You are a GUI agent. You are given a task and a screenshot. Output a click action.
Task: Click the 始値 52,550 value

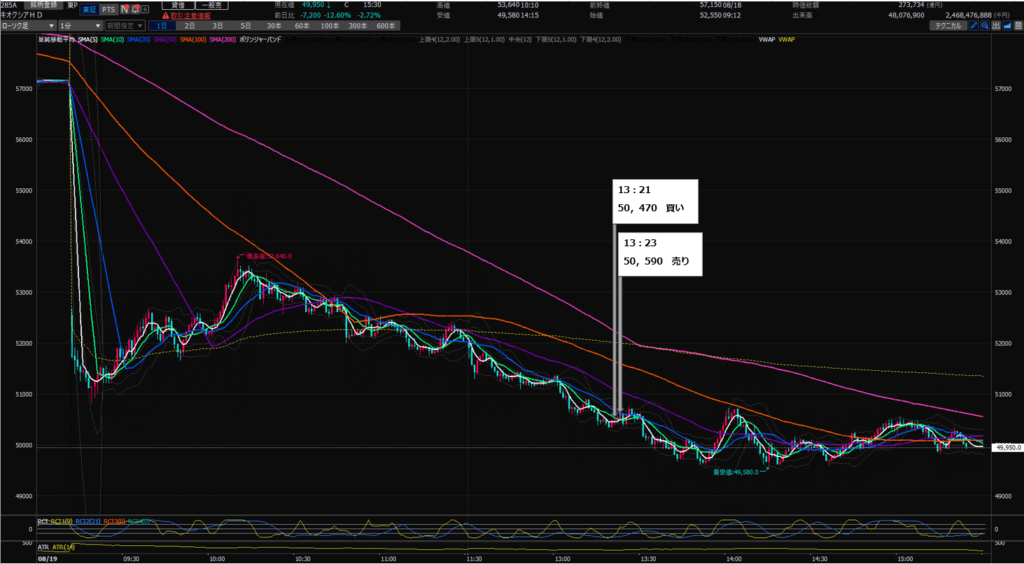[711, 15]
